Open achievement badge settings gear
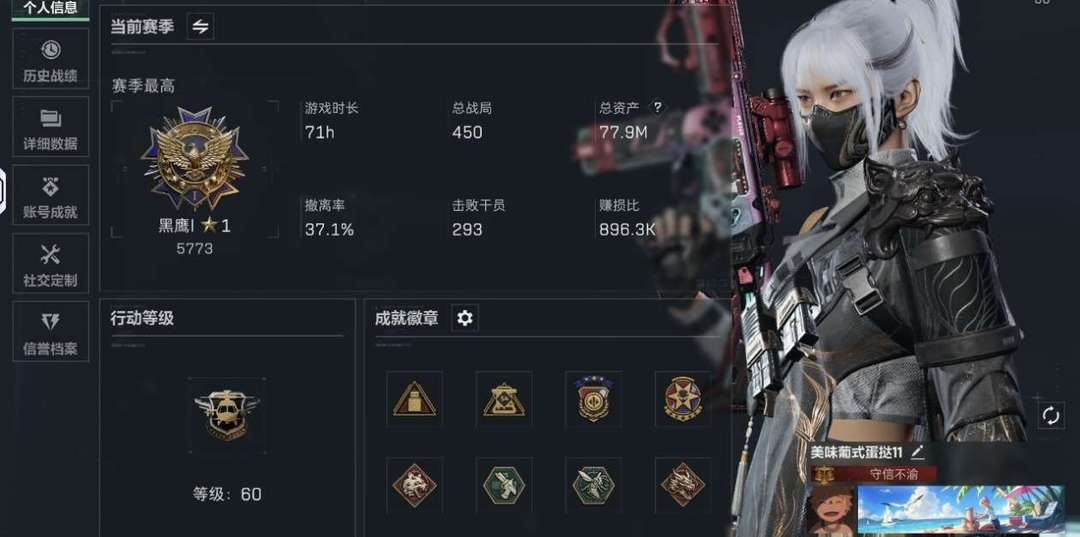Image resolution: width=1080 pixels, height=537 pixels. tap(465, 318)
